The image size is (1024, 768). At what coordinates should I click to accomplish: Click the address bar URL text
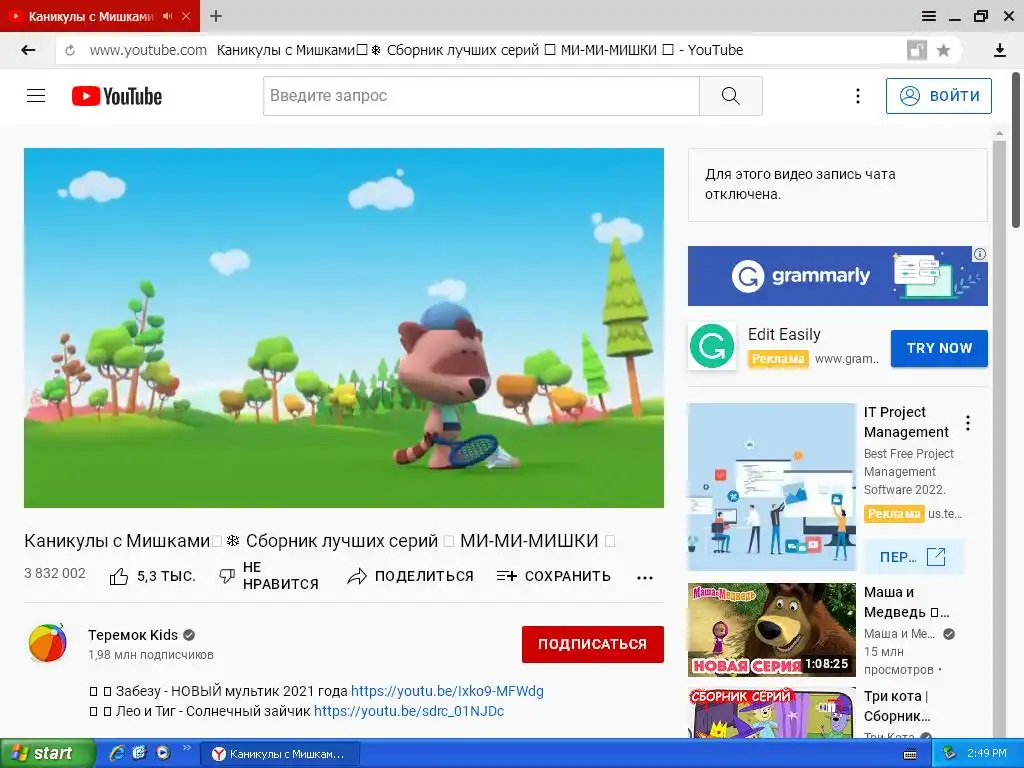(x=148, y=50)
